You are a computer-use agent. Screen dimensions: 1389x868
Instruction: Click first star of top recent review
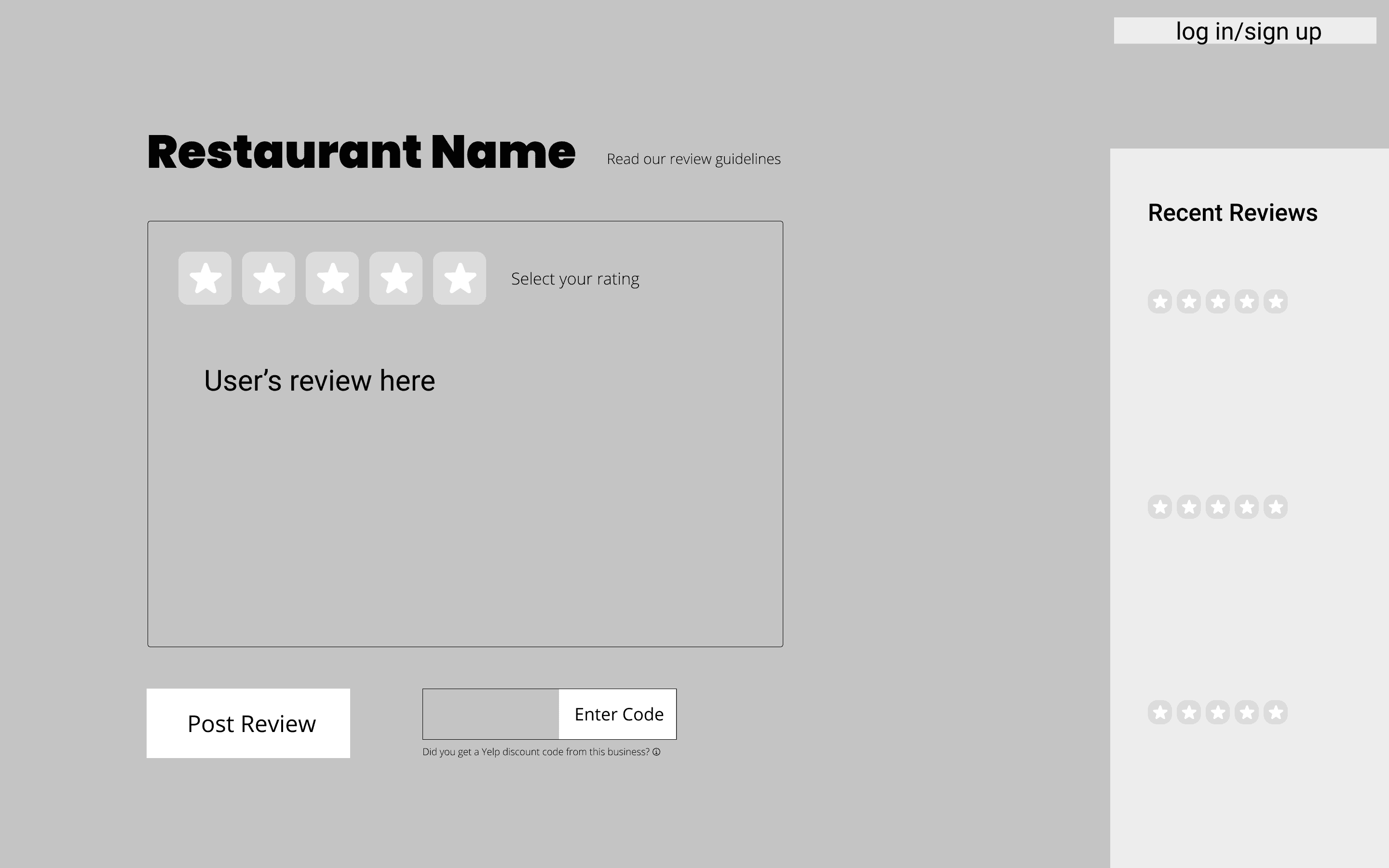[1160, 301]
